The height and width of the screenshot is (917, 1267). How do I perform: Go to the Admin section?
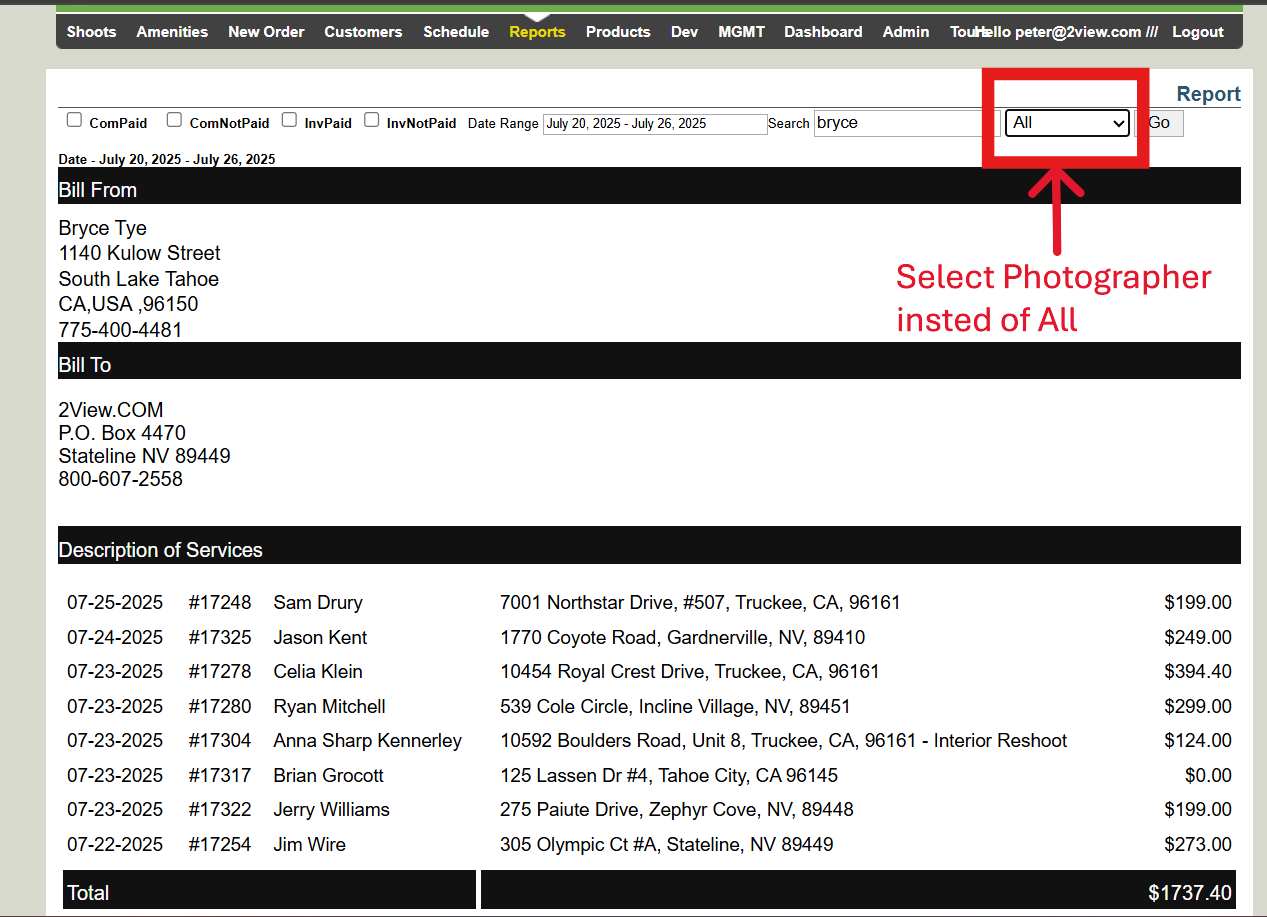[905, 32]
